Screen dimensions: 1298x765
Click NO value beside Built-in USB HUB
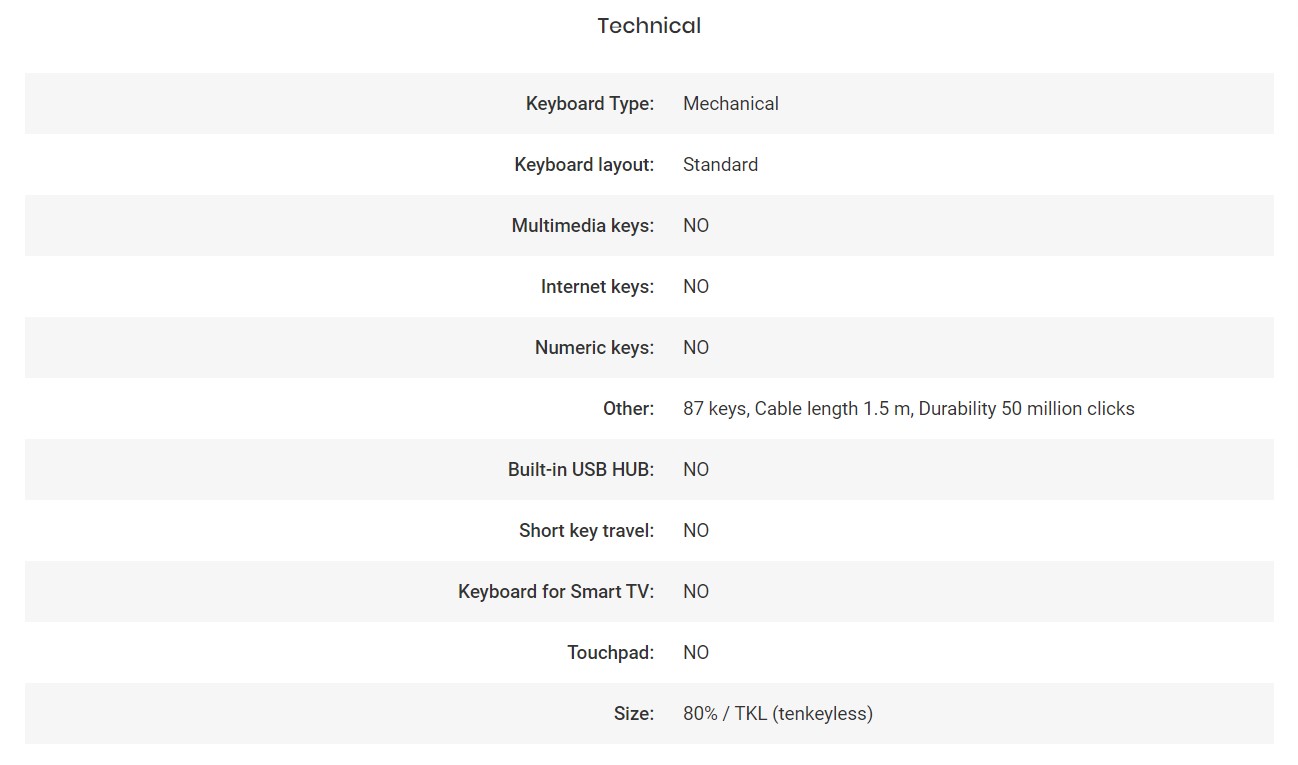click(x=696, y=470)
